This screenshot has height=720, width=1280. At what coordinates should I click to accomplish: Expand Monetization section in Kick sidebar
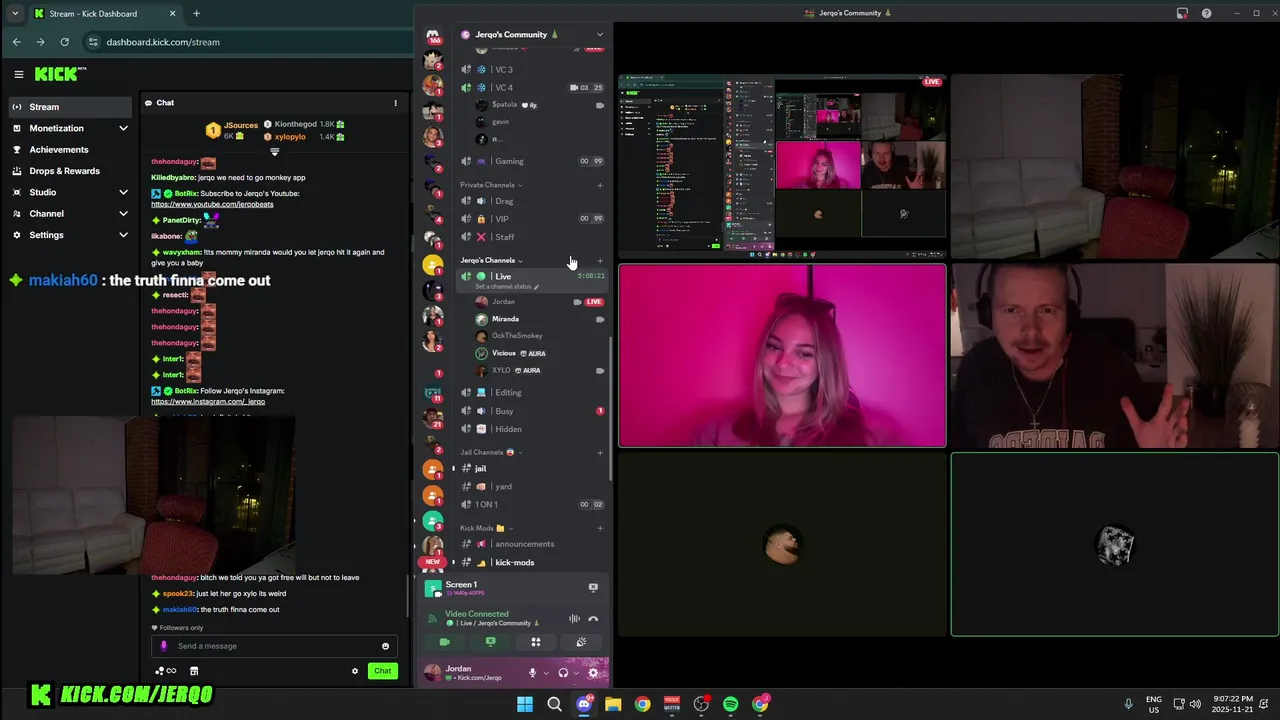point(123,128)
